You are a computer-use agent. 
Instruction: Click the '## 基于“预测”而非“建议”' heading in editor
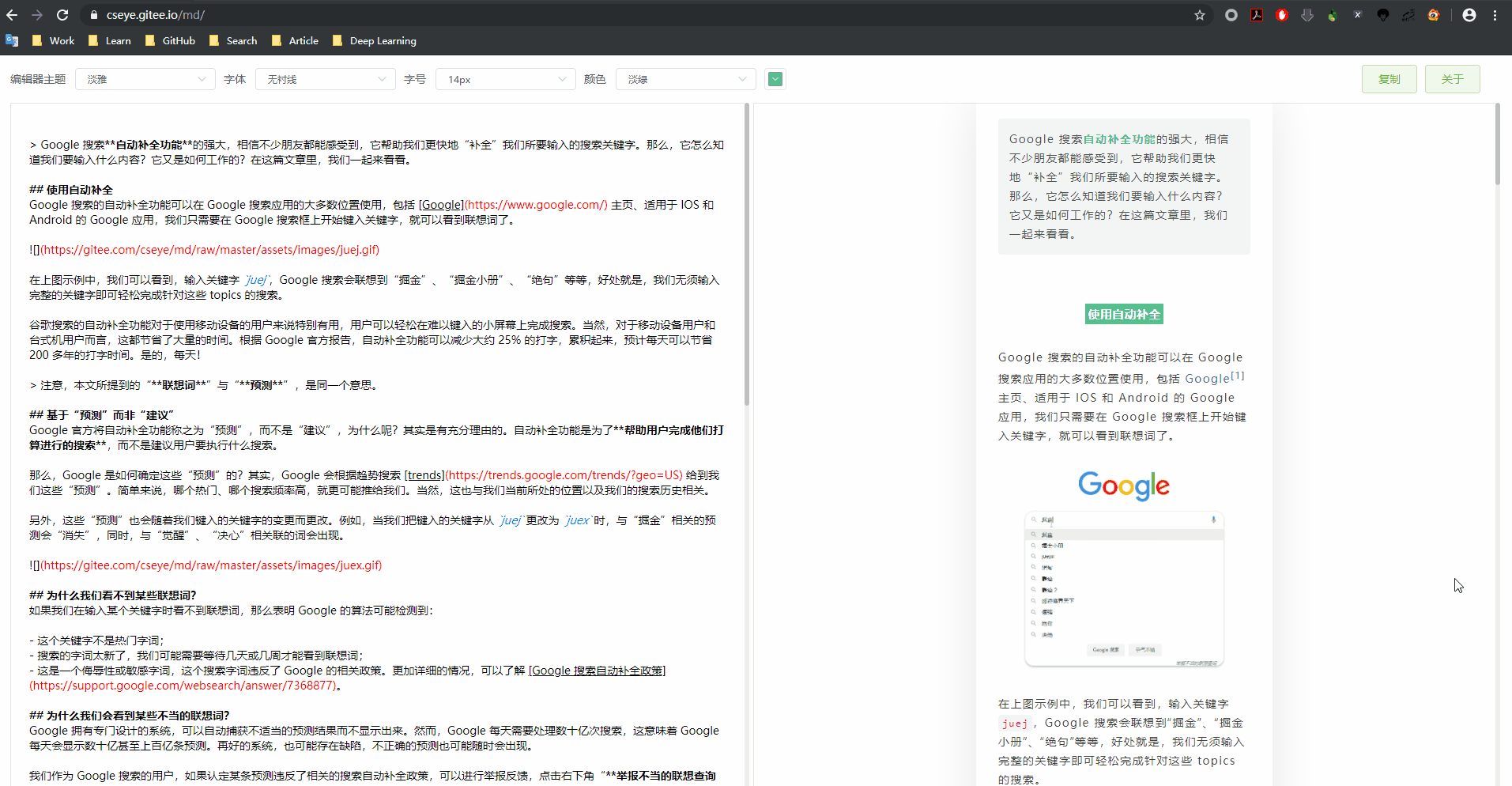coord(101,415)
